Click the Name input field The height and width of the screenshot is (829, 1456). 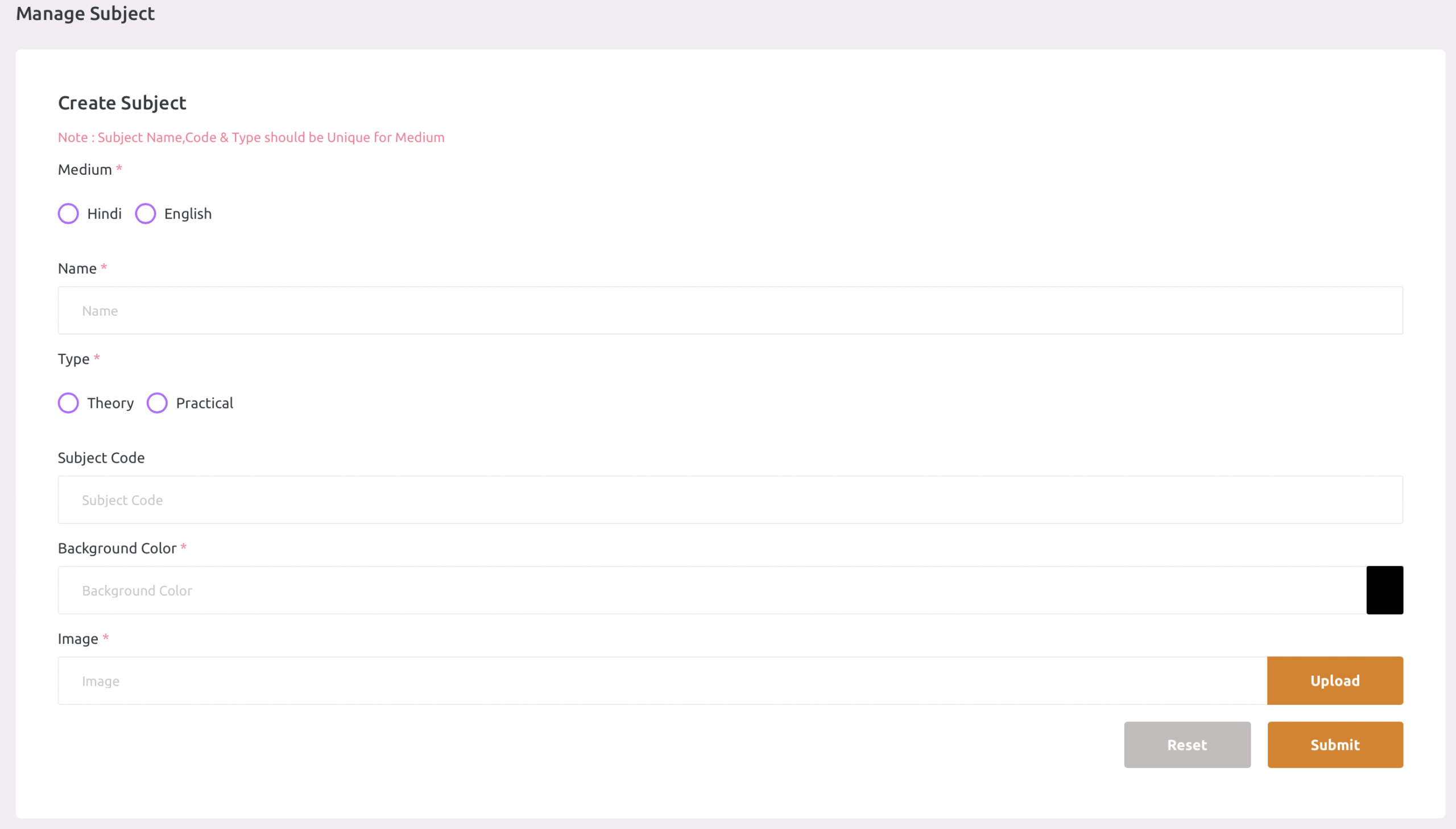pyautogui.click(x=730, y=310)
